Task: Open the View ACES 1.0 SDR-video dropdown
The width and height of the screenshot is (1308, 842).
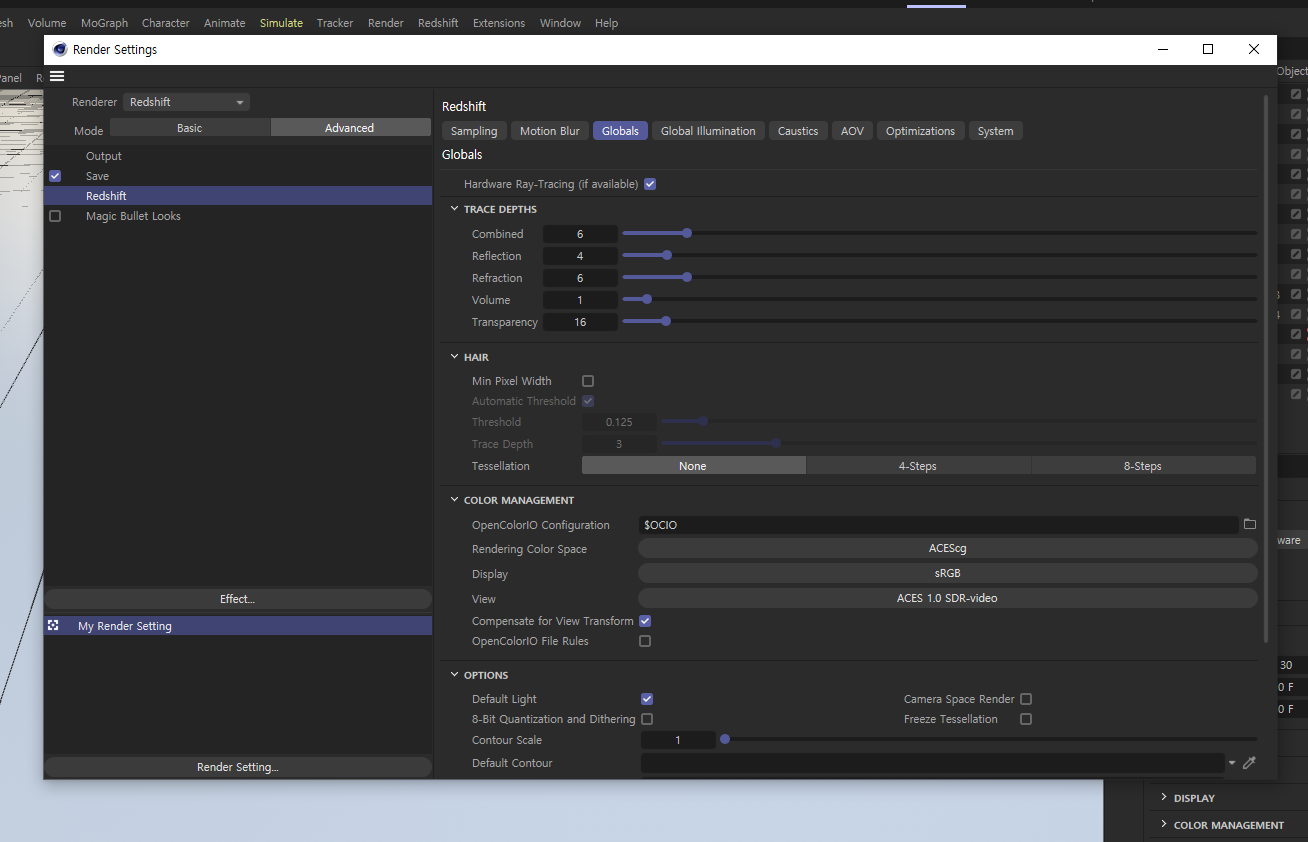Action: pyautogui.click(x=947, y=598)
